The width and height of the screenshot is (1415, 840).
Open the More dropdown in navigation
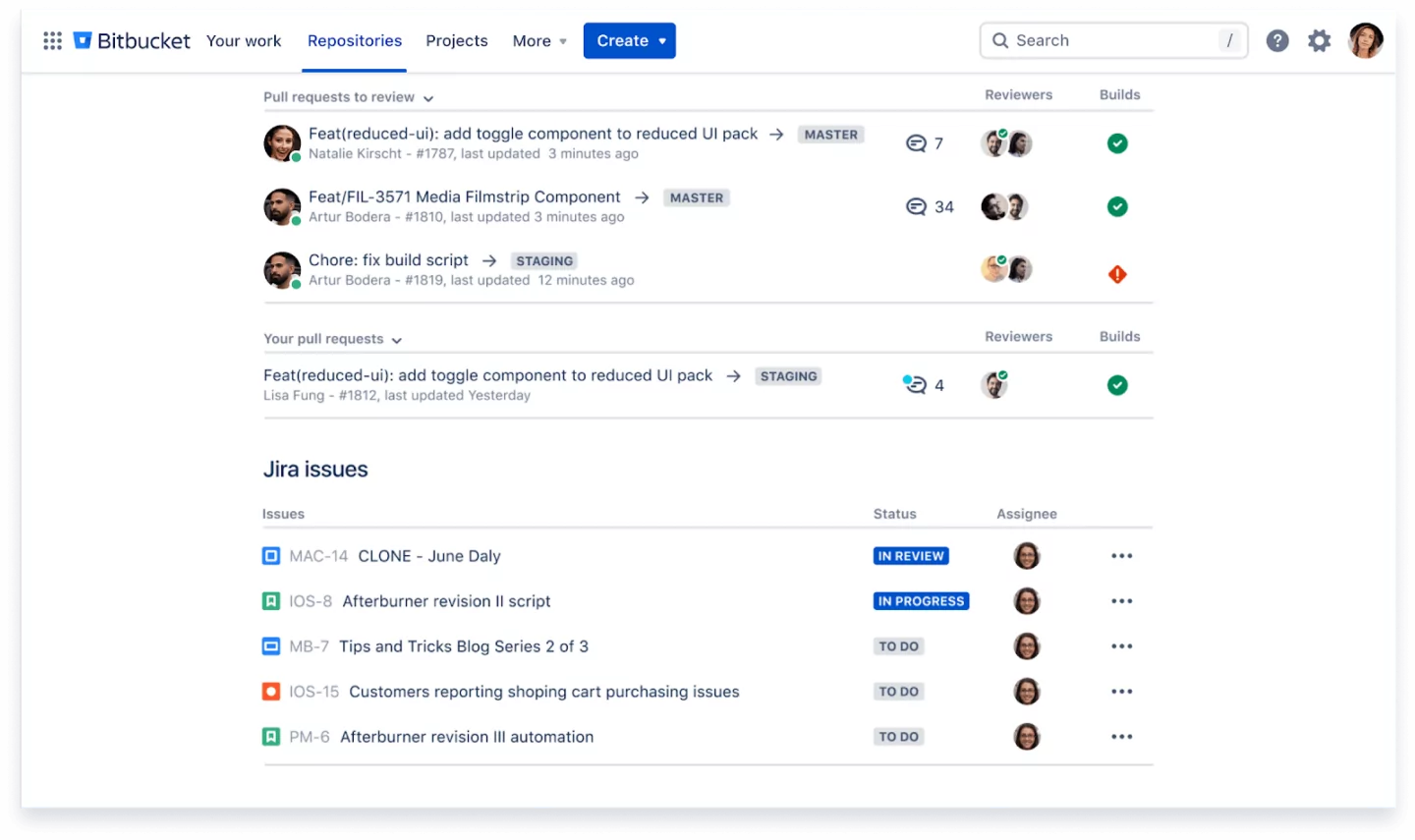pos(539,41)
